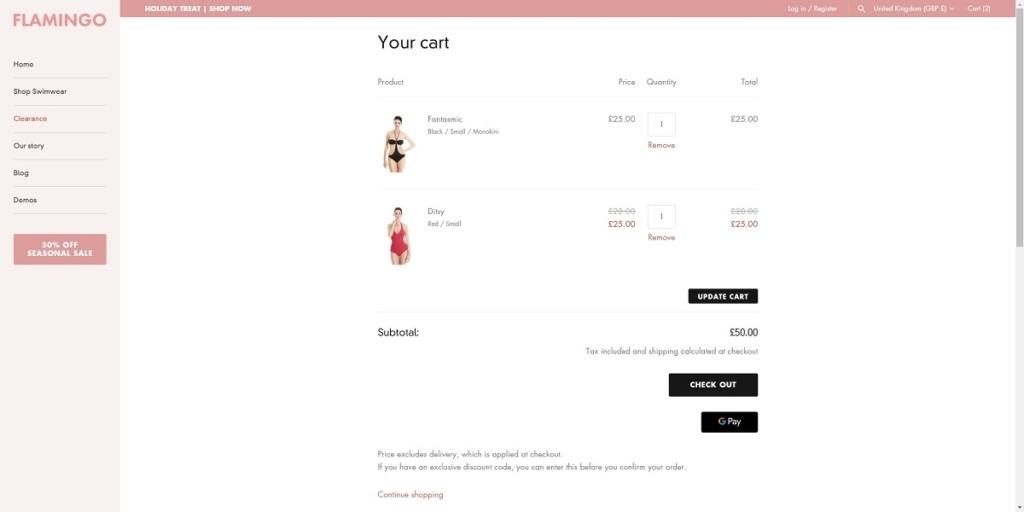Remove Fantasmic from the cart
1024x512 pixels.
(661, 145)
